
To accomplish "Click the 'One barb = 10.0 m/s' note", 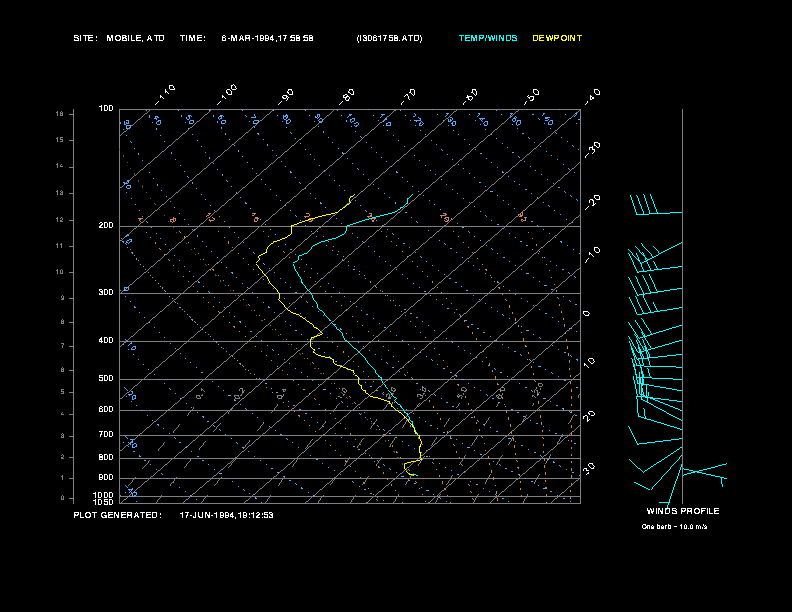I will 674,527.
